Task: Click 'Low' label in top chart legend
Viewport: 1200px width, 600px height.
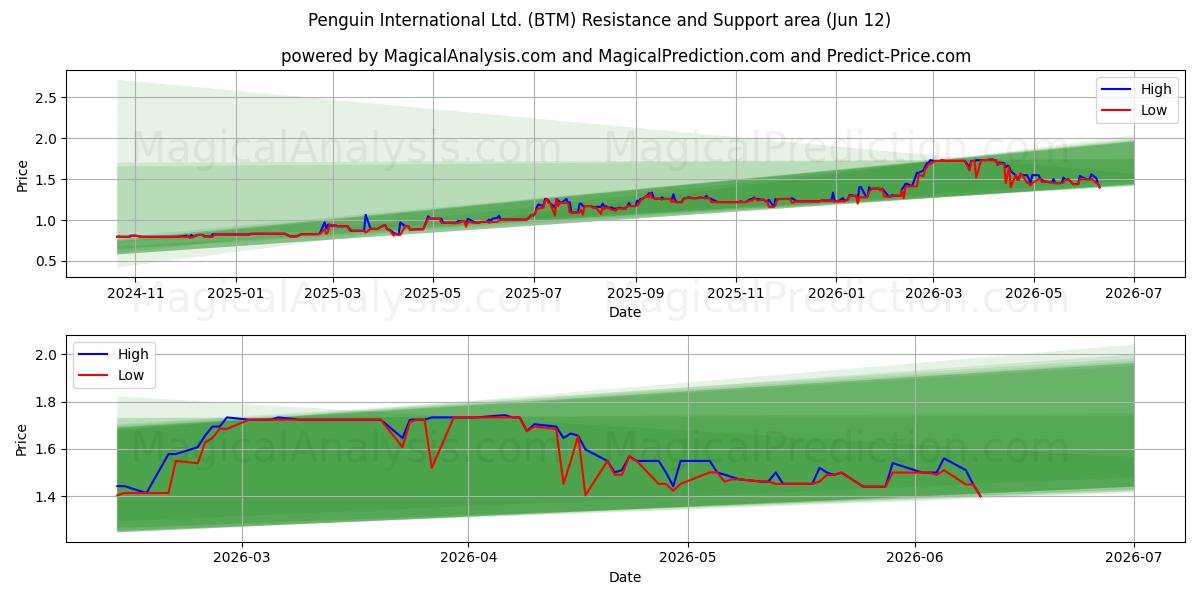Action: pos(1154,110)
